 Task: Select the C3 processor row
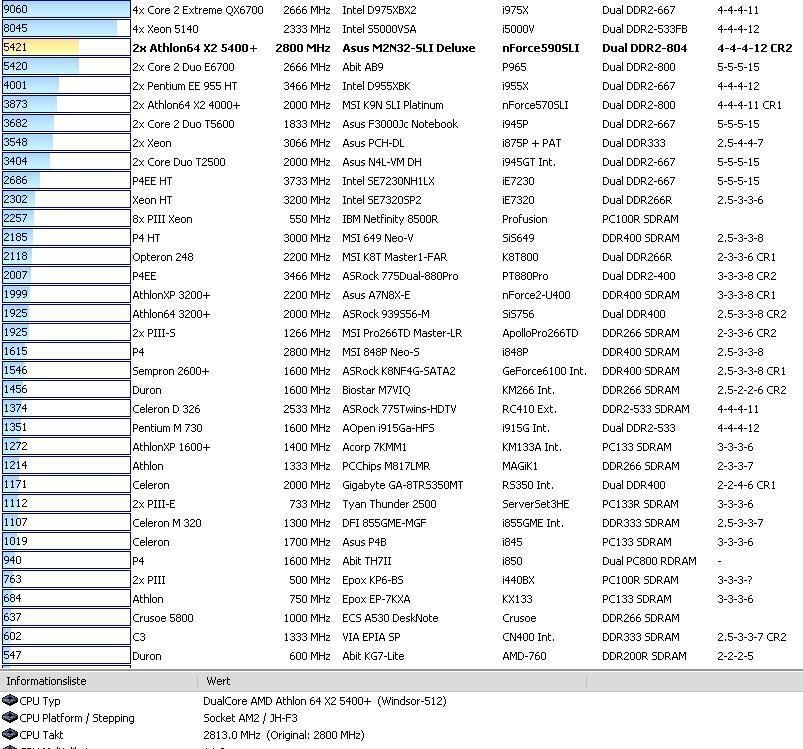click(x=402, y=636)
